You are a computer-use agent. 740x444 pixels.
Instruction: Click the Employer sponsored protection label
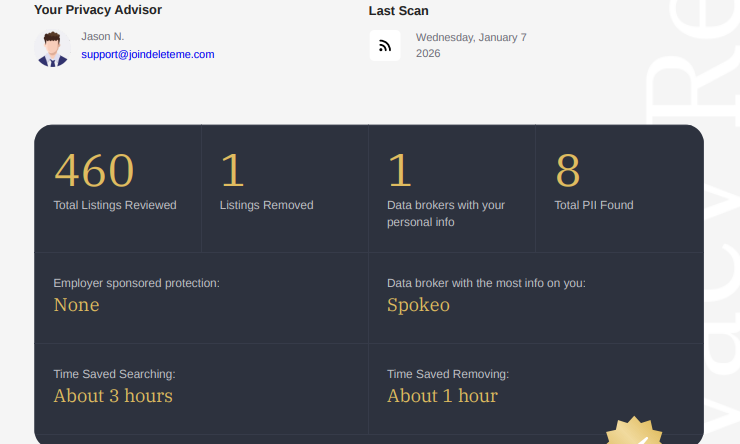click(136, 283)
